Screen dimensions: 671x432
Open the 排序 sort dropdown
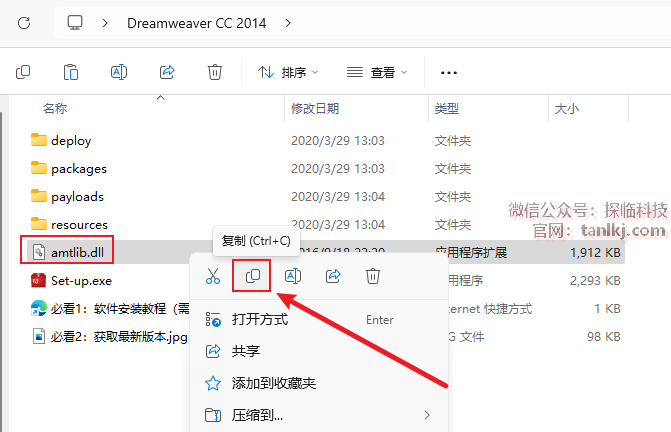tap(288, 72)
